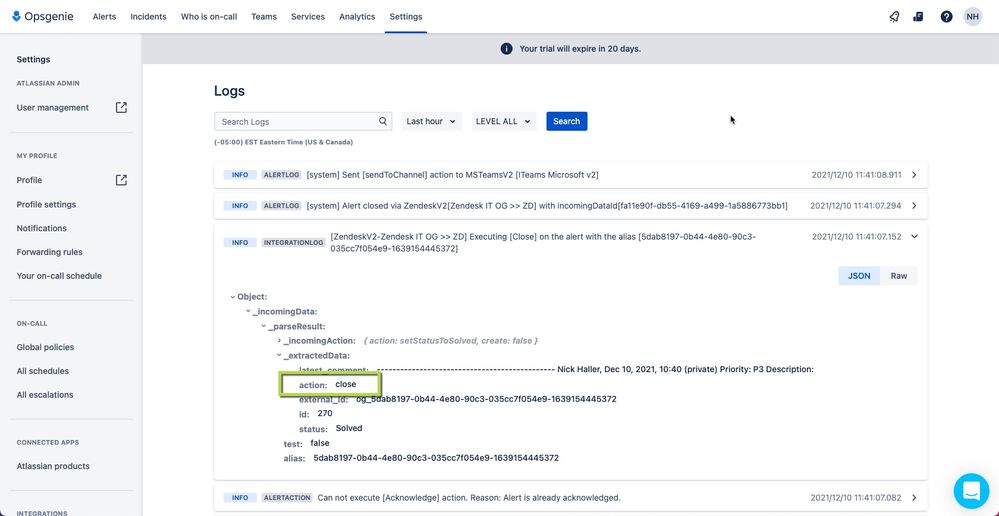Screen dimensions: 999x516
Task: Collapse the Object tree node
Action: point(233,297)
